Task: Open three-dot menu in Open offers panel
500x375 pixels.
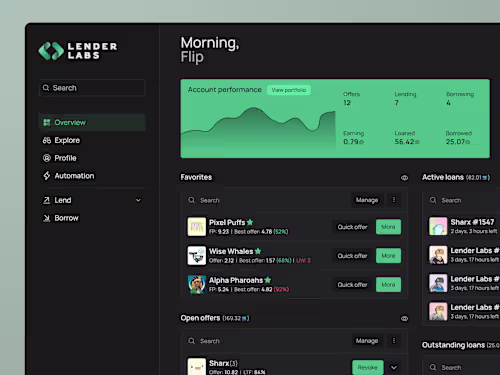Action: [x=394, y=341]
